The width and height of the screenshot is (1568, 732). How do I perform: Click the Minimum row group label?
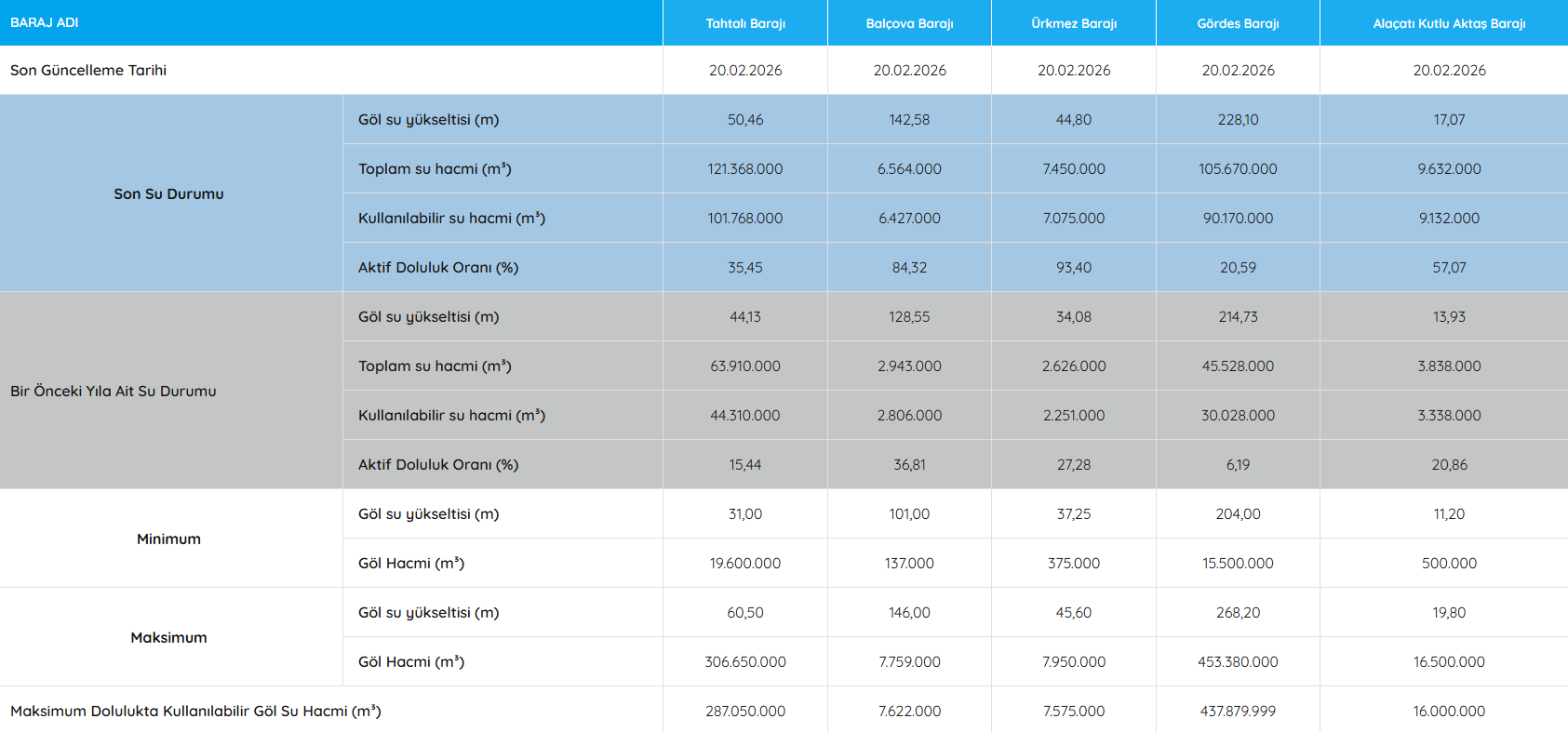[168, 539]
